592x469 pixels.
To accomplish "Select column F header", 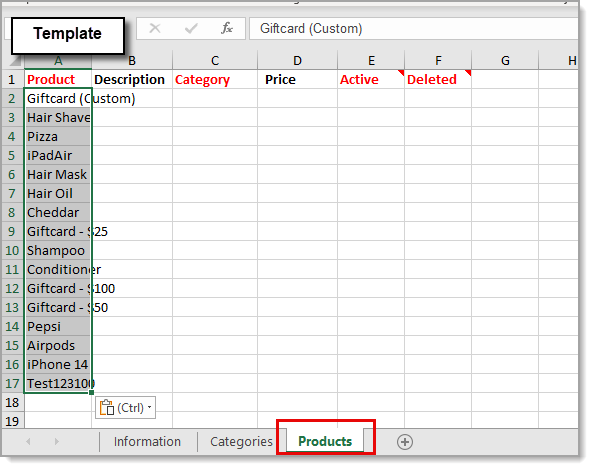I will point(438,60).
